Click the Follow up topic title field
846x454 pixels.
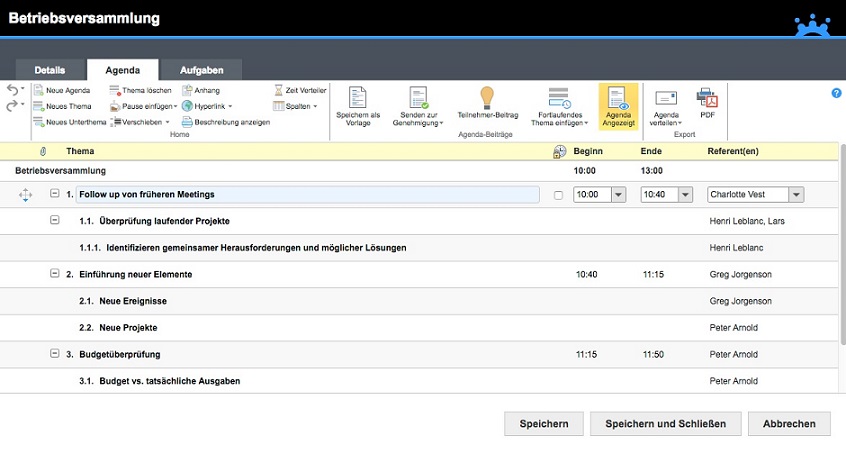click(308, 194)
